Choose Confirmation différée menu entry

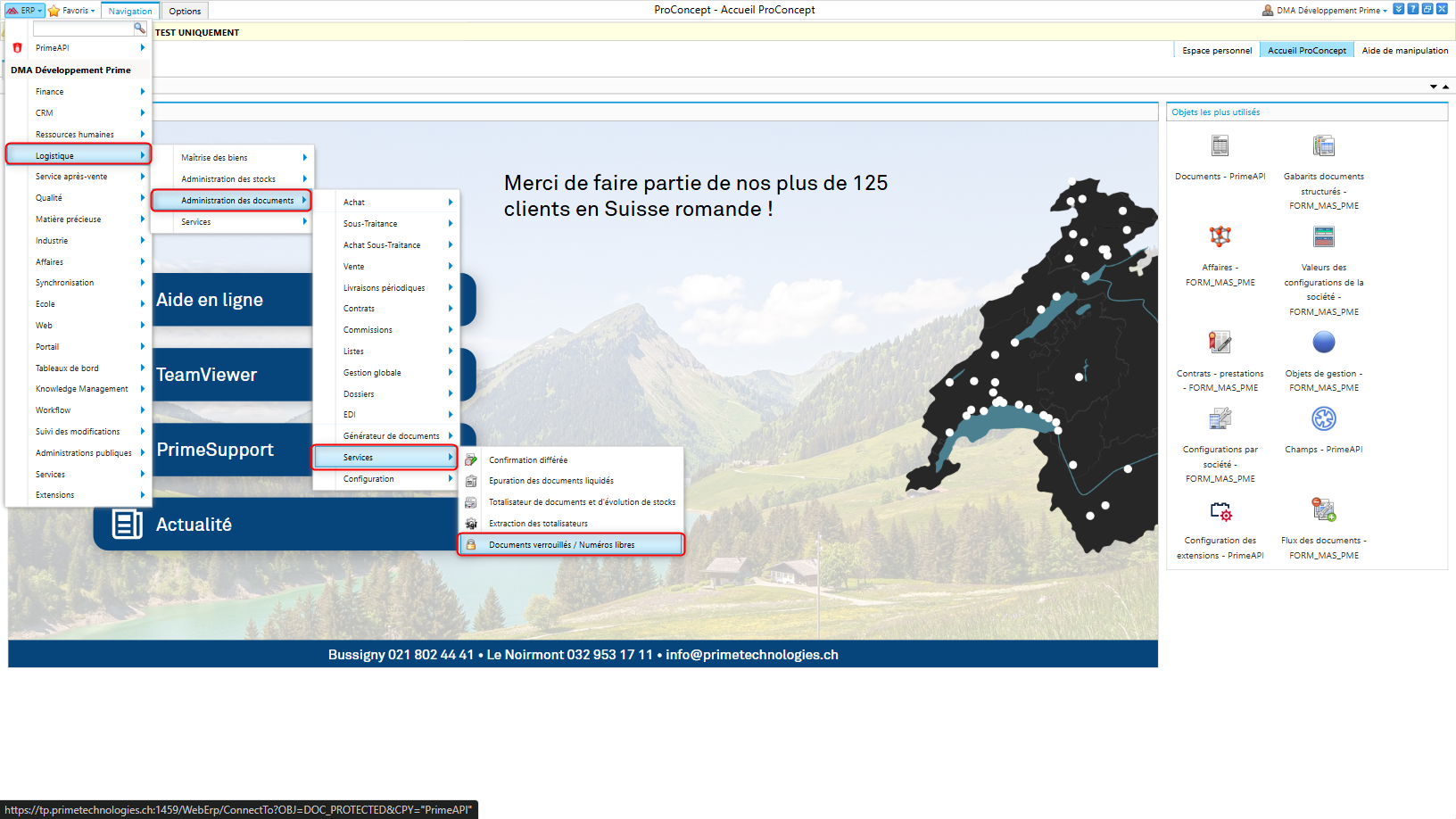click(527, 460)
